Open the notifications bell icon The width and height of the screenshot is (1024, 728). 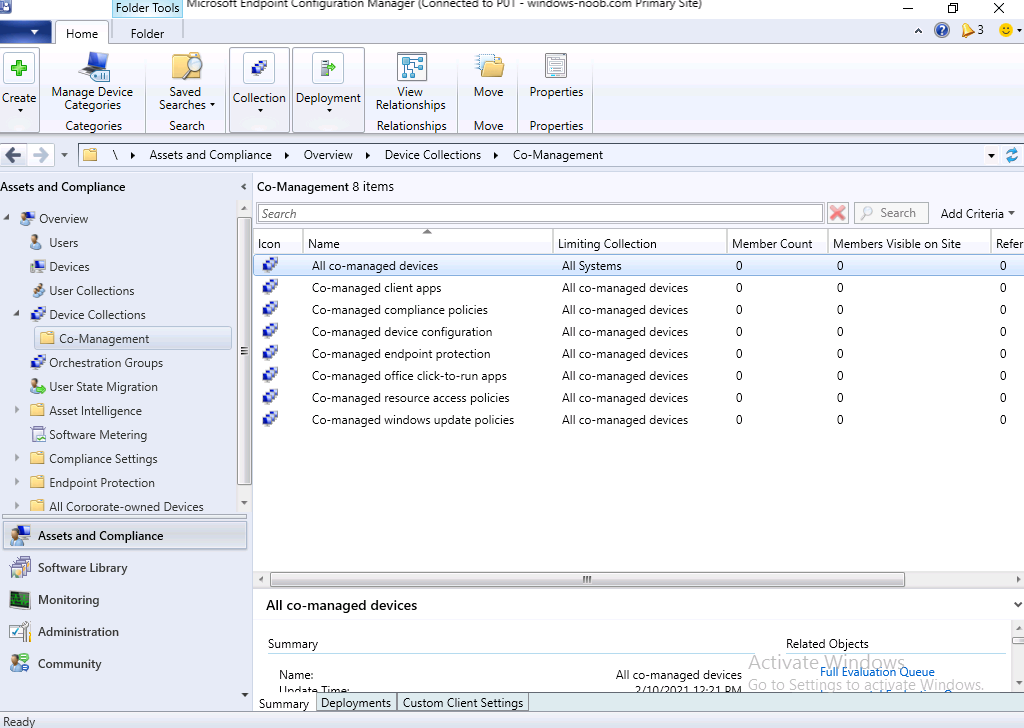[x=968, y=30]
